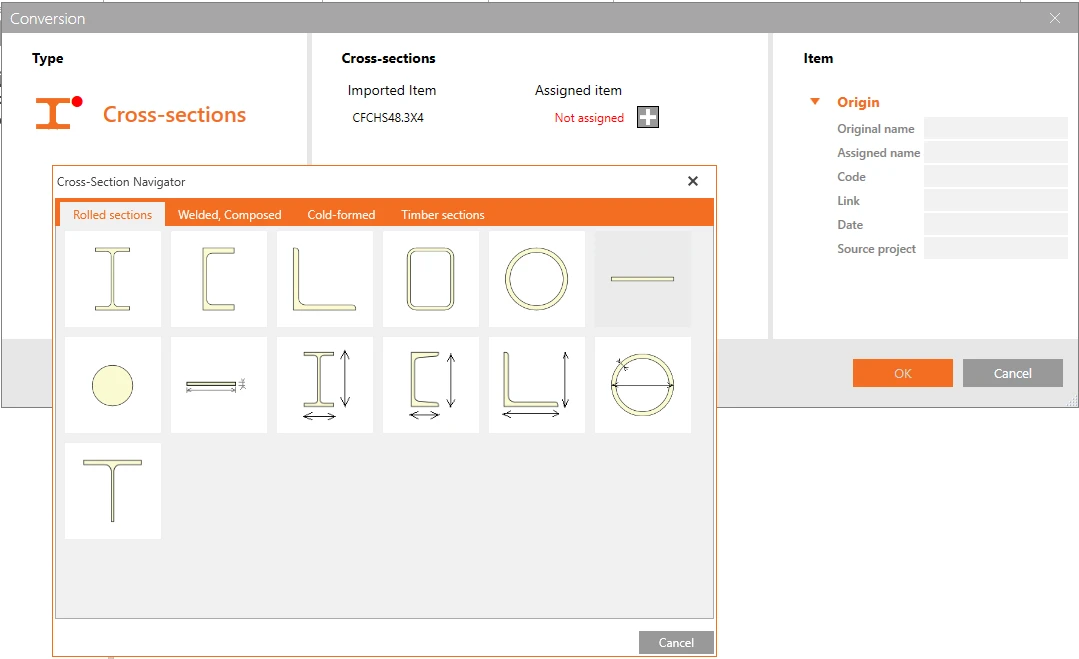Pick parametric angle with dimension arrows
1079x659 pixels.
(537, 385)
